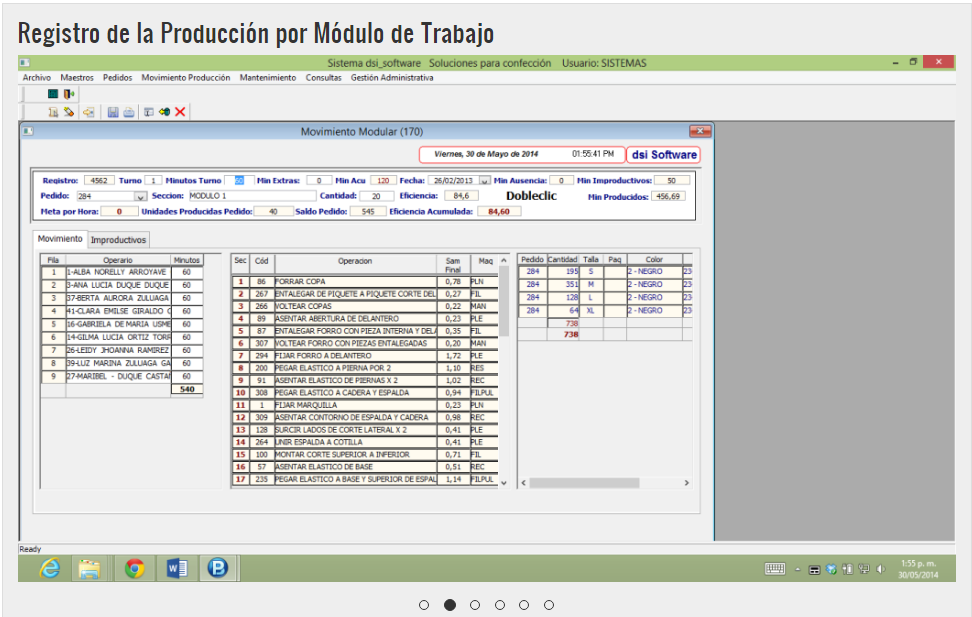Screen dimensions: 972x617
Task: Select operation row FORRAR COPA
Action: pyautogui.click(x=366, y=282)
